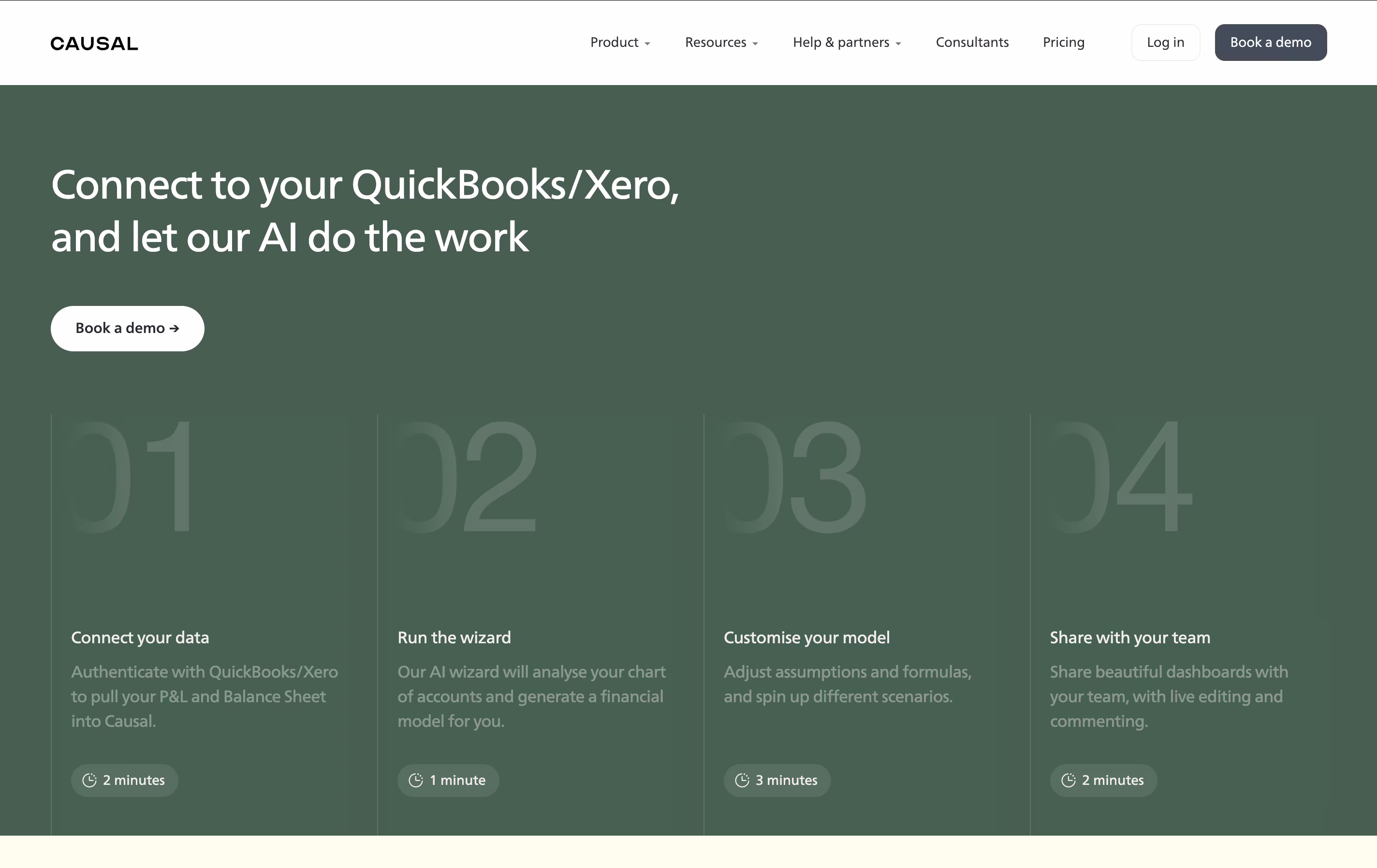The image size is (1377, 868).
Task: Click the "1 minute" time badge text
Action: (457, 780)
